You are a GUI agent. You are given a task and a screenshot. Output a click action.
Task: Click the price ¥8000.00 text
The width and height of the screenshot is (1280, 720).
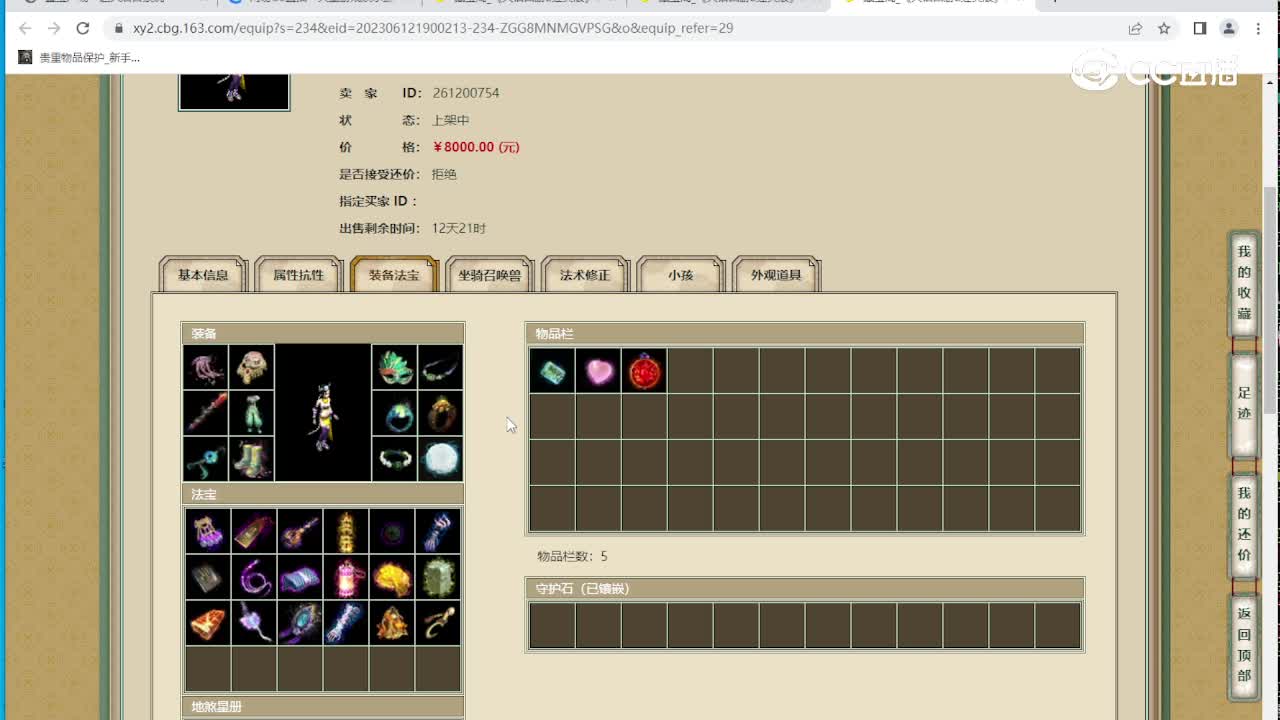click(x=476, y=147)
